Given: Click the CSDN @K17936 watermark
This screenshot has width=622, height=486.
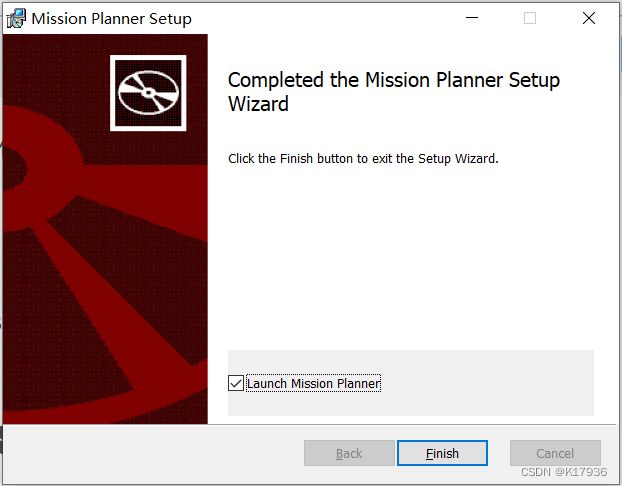Looking at the screenshot, I should pos(564,471).
